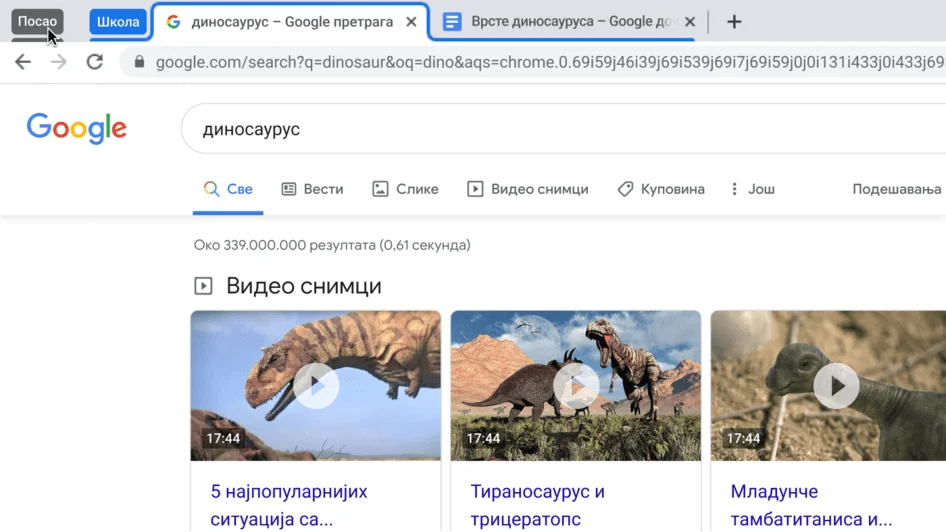Play the 5 најпопуларнијих ситуација video
Image resolution: width=946 pixels, height=532 pixels.
tap(316, 385)
